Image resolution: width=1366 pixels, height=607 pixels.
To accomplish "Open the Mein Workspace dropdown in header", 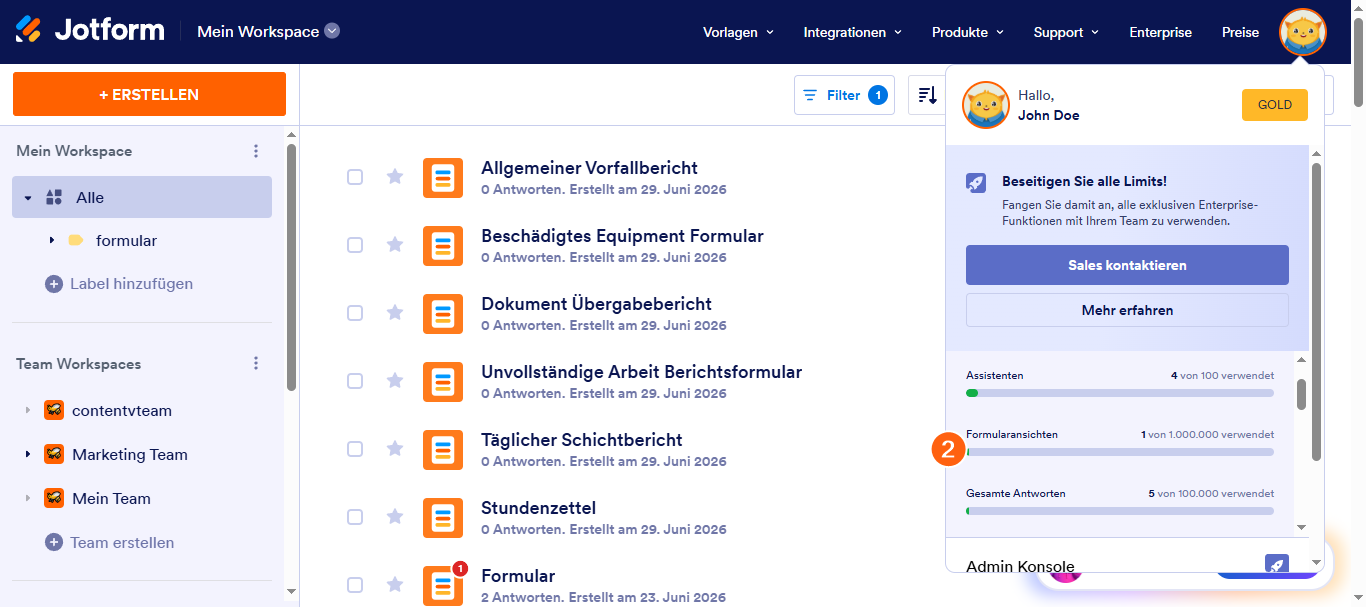I will pos(268,31).
